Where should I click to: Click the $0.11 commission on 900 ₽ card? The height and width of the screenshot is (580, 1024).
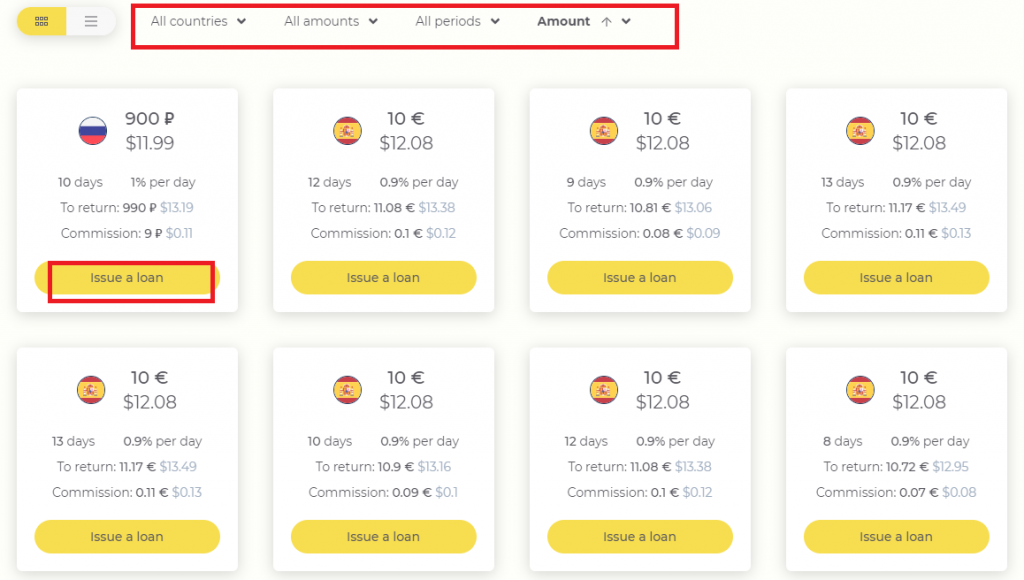click(x=179, y=233)
